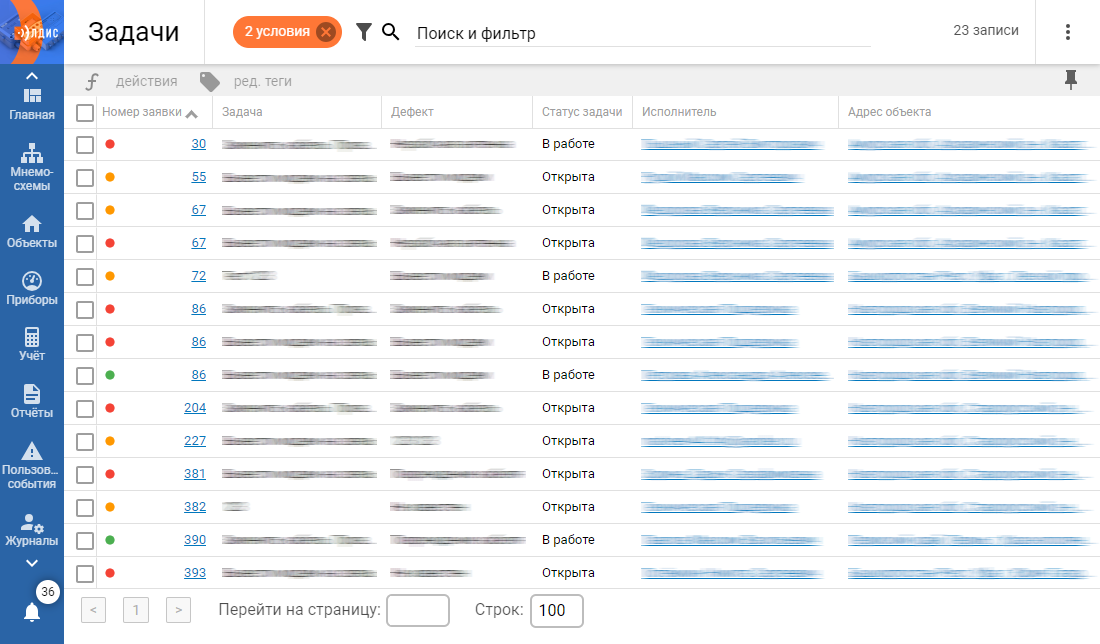Open request number 393 link
Image resolution: width=1100 pixels, height=644 pixels.
point(195,572)
